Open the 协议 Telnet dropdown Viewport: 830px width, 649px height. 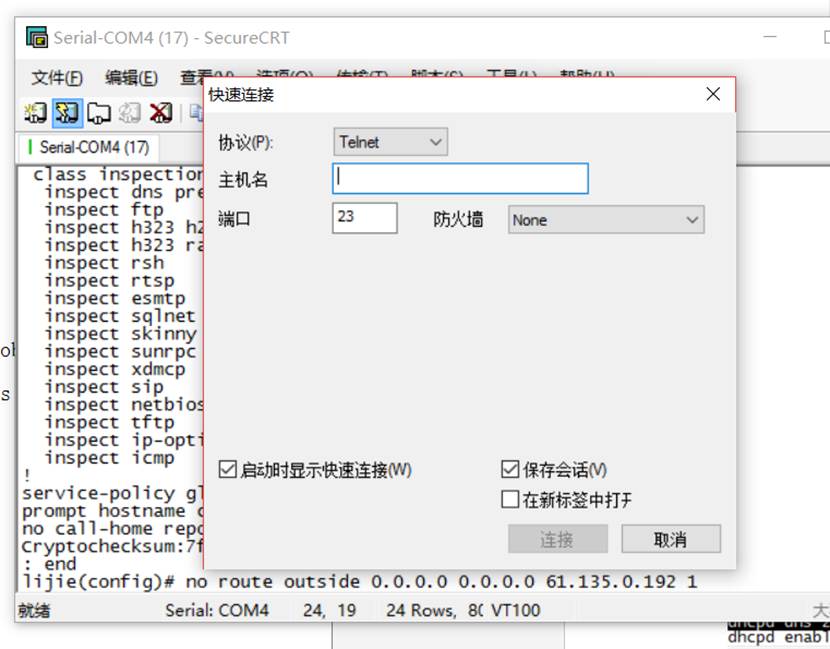coord(390,142)
